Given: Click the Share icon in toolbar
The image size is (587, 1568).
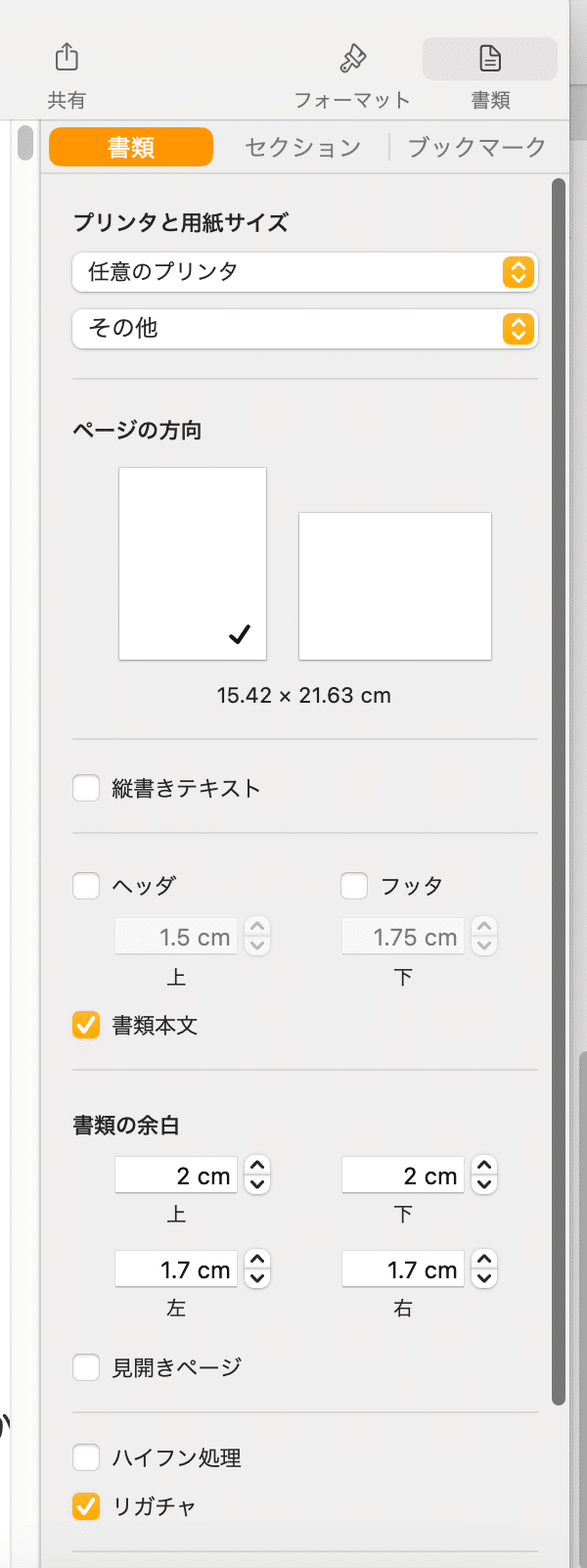Looking at the screenshot, I should 67,57.
